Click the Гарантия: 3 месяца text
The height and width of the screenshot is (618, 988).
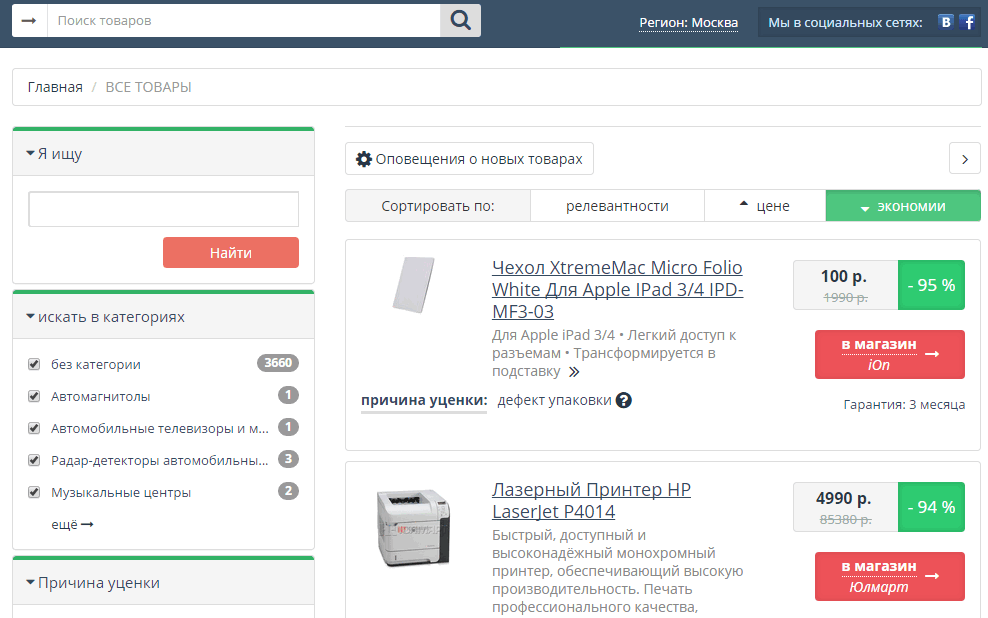pos(904,404)
